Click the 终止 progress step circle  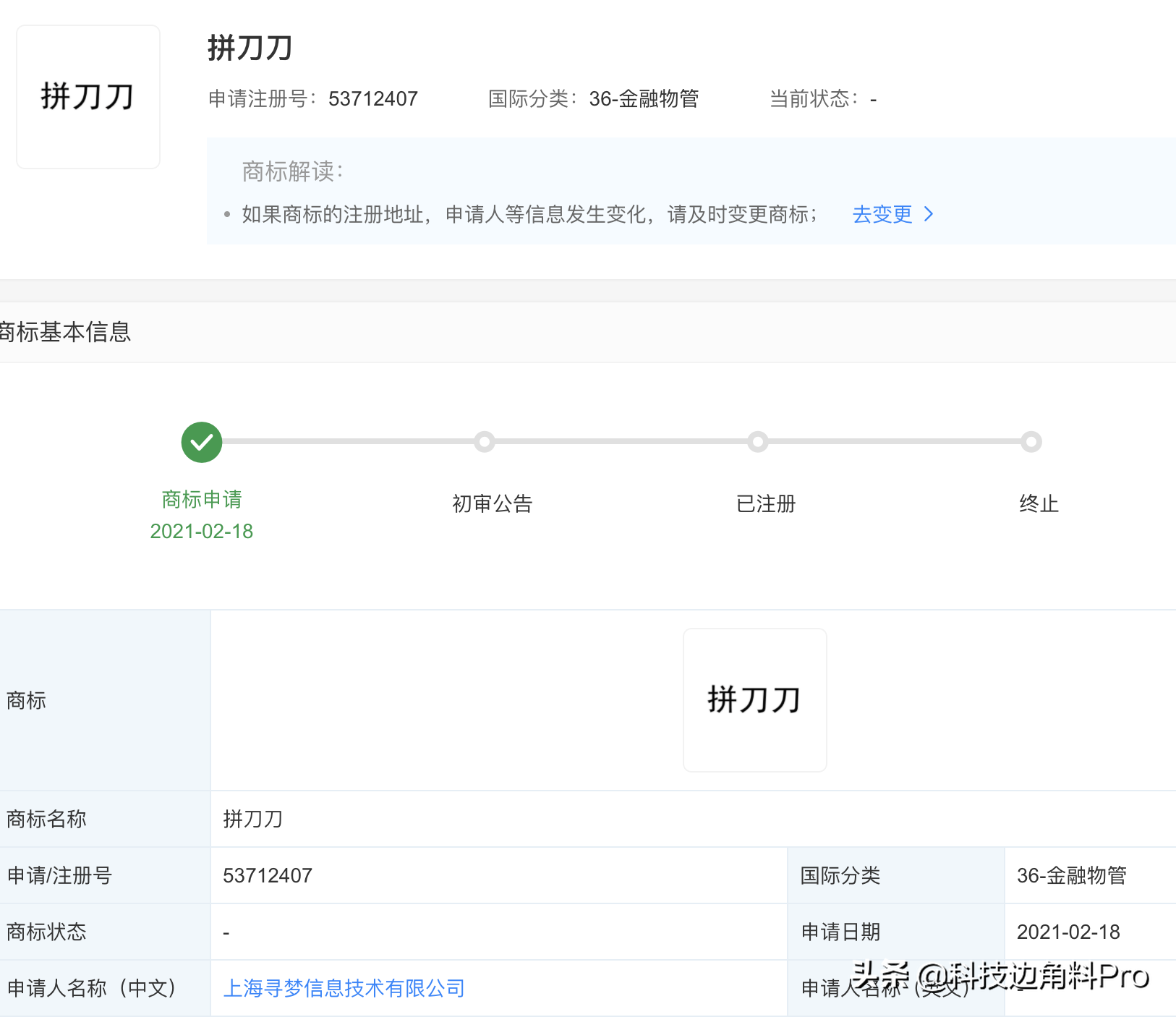(x=1031, y=441)
